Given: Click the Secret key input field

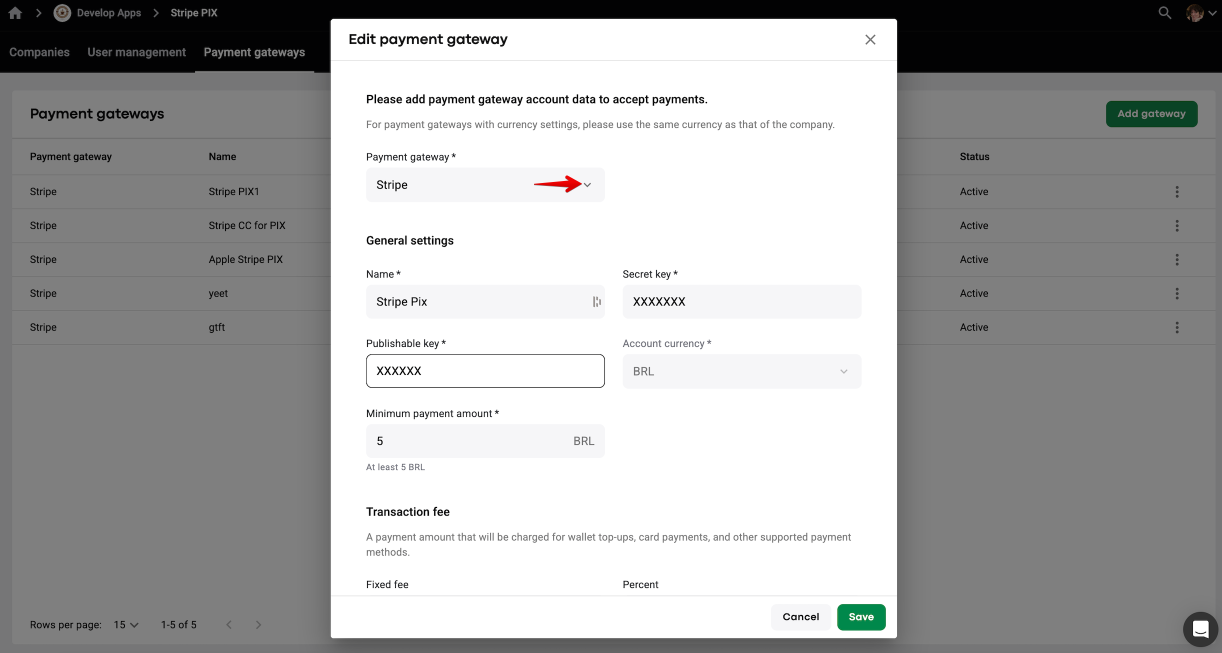Looking at the screenshot, I should (x=741, y=302).
